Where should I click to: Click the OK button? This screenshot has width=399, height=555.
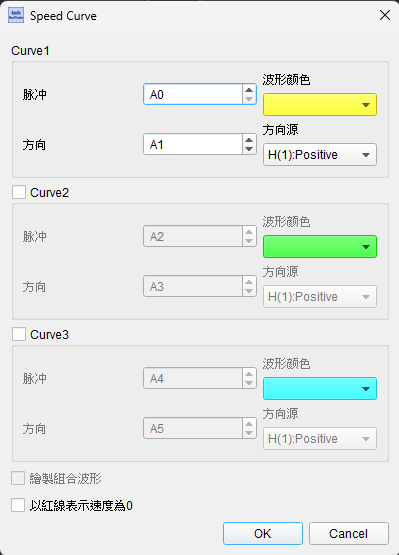263,533
